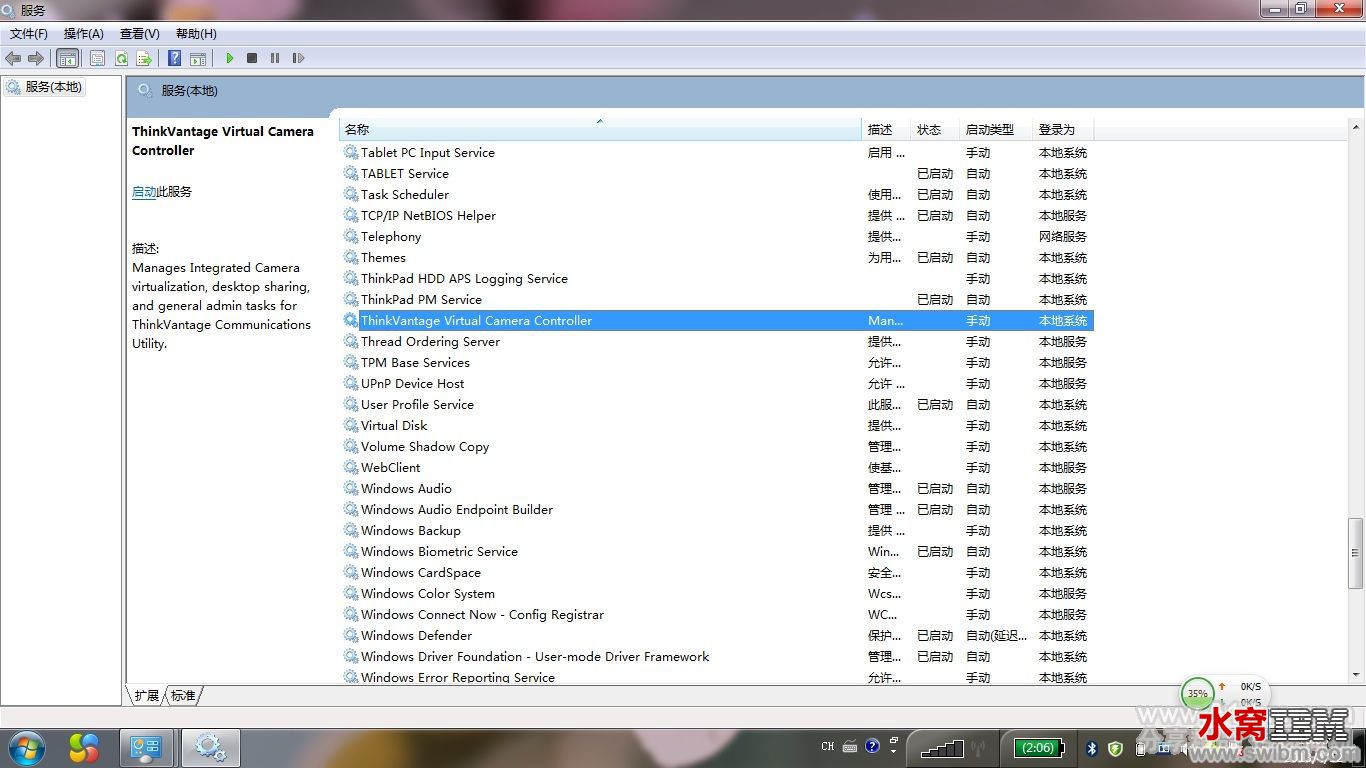Switch to the 标准 tab
Image resolution: width=1366 pixels, height=768 pixels.
coord(183,695)
